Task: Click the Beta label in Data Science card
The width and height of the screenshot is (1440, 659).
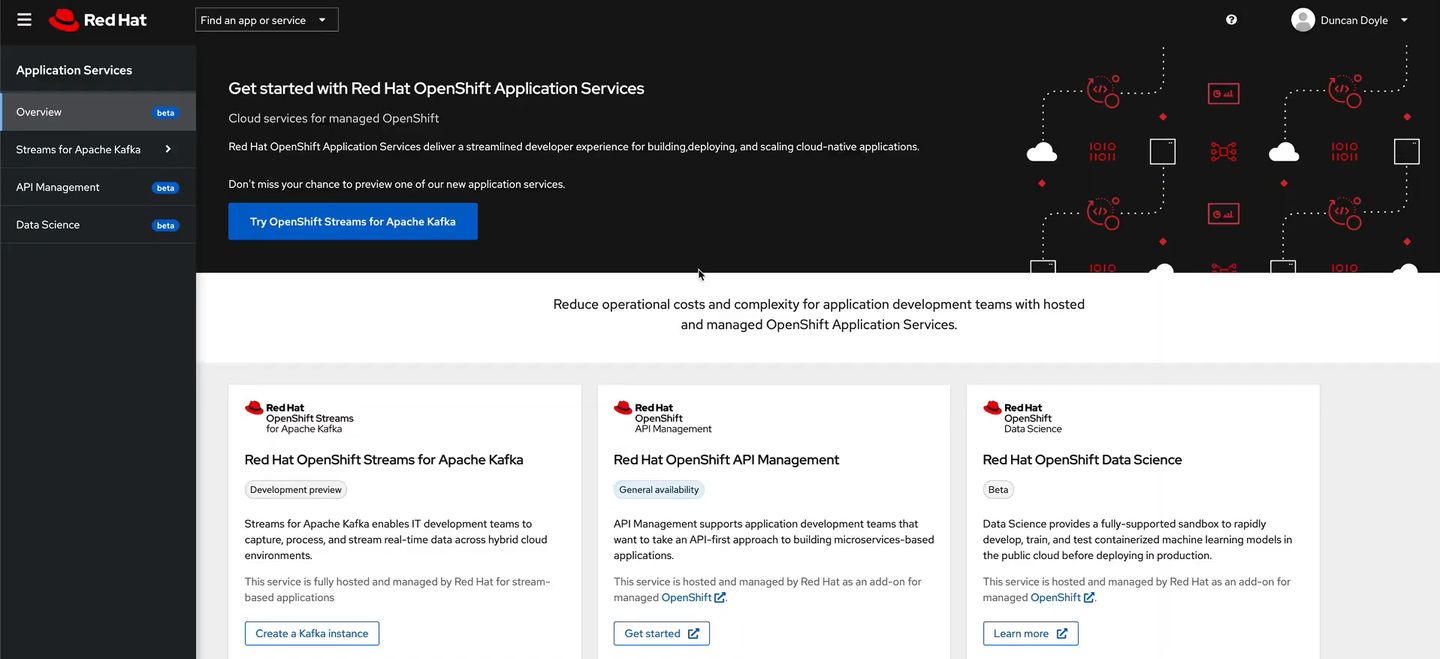Action: 998,490
